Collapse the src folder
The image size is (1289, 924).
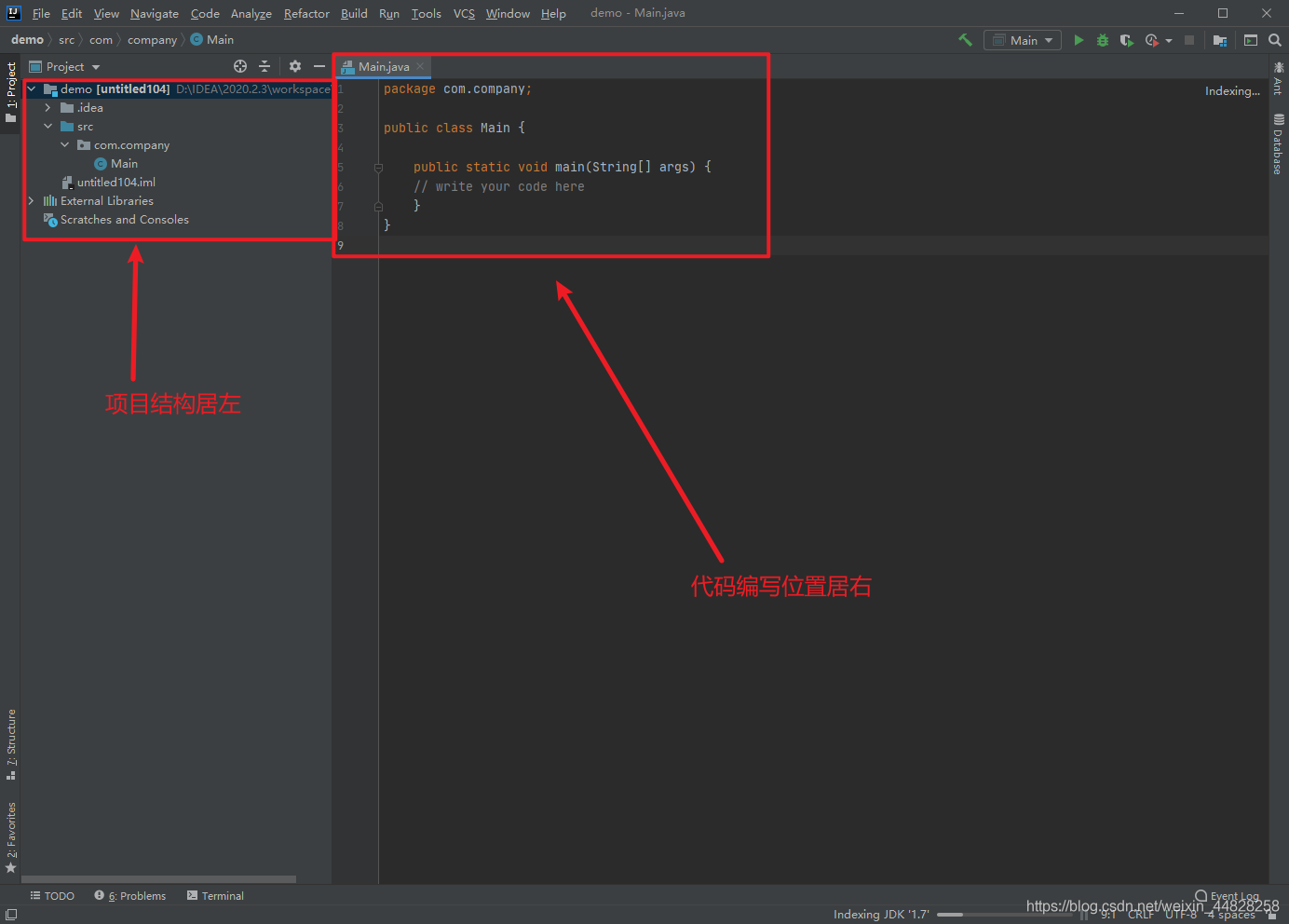click(x=48, y=127)
